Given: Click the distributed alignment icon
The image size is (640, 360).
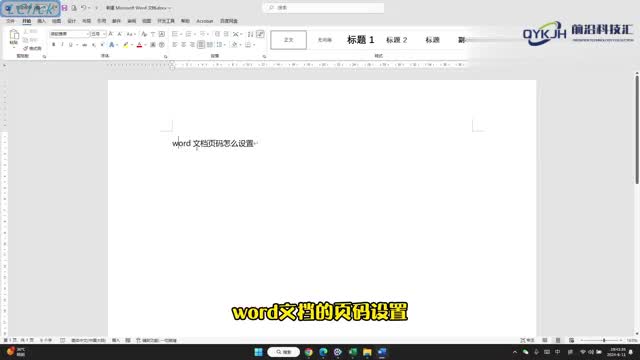Looking at the screenshot, I should [x=210, y=45].
